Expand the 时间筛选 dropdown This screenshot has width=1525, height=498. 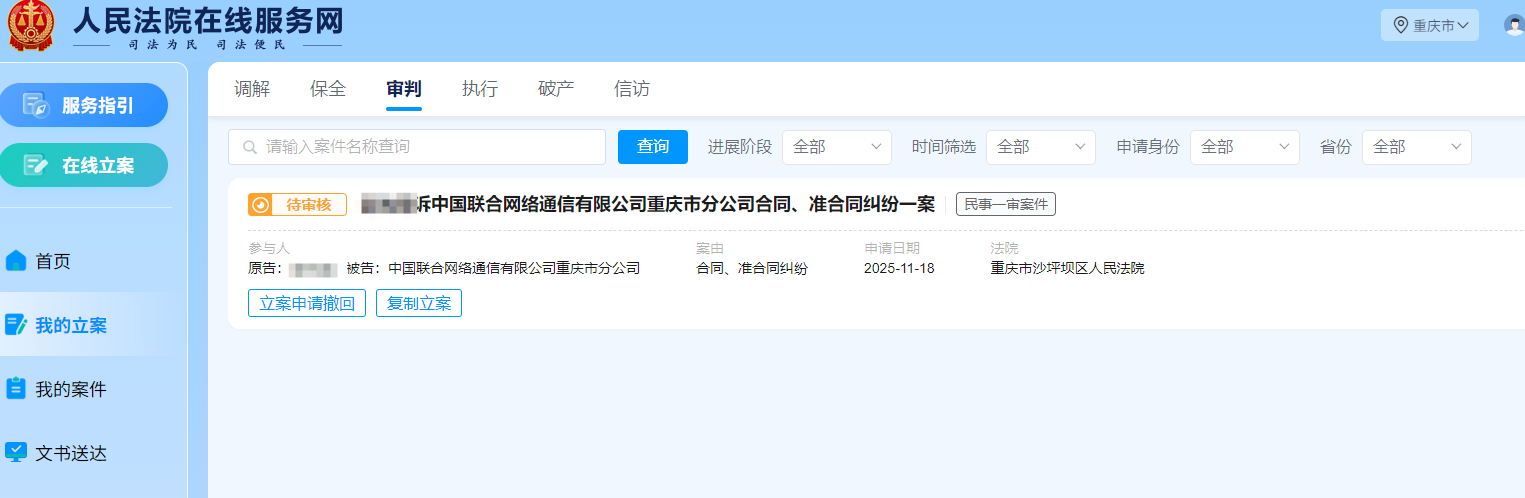tap(1040, 147)
